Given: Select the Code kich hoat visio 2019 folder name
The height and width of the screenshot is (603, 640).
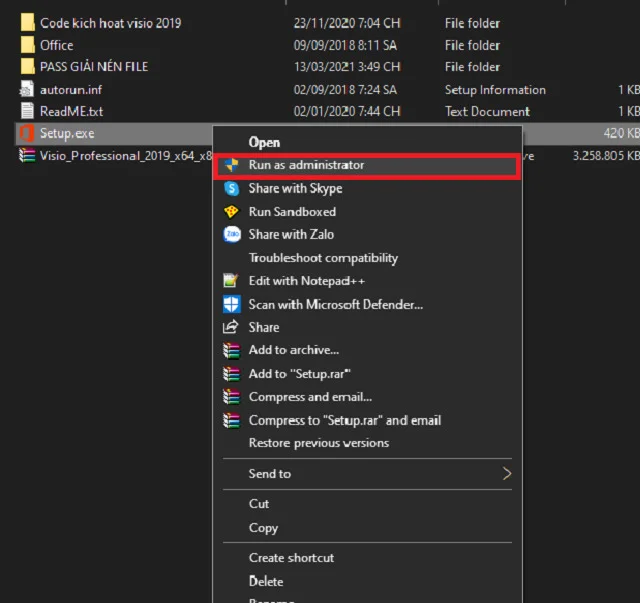Looking at the screenshot, I should pos(111,23).
